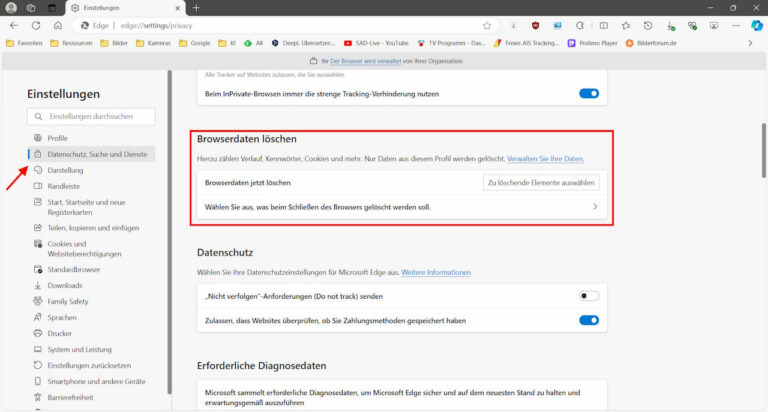
Task: Add page to favorites with star icon
Action: [x=486, y=25]
